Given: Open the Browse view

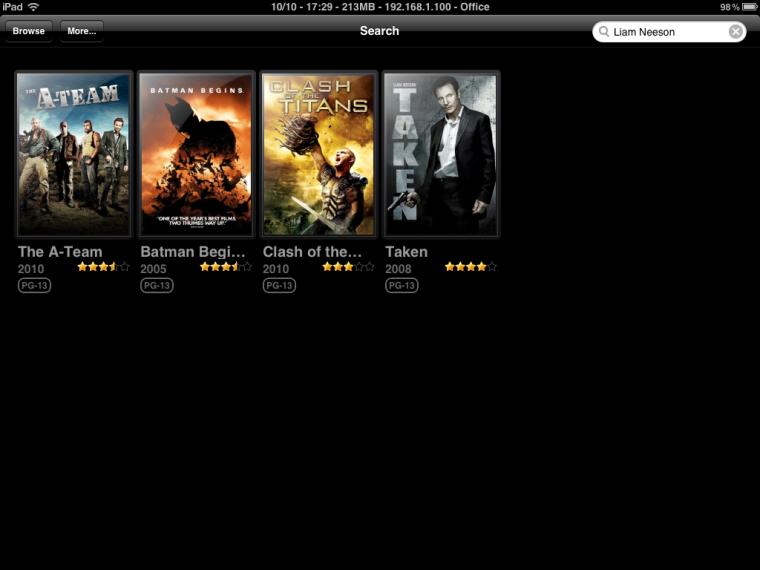Looking at the screenshot, I should pyautogui.click(x=29, y=31).
